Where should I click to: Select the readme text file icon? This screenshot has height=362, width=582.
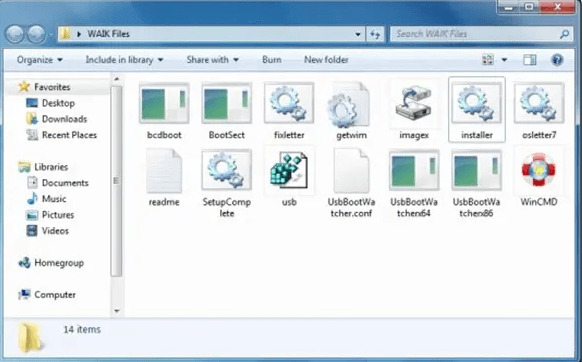click(164, 171)
